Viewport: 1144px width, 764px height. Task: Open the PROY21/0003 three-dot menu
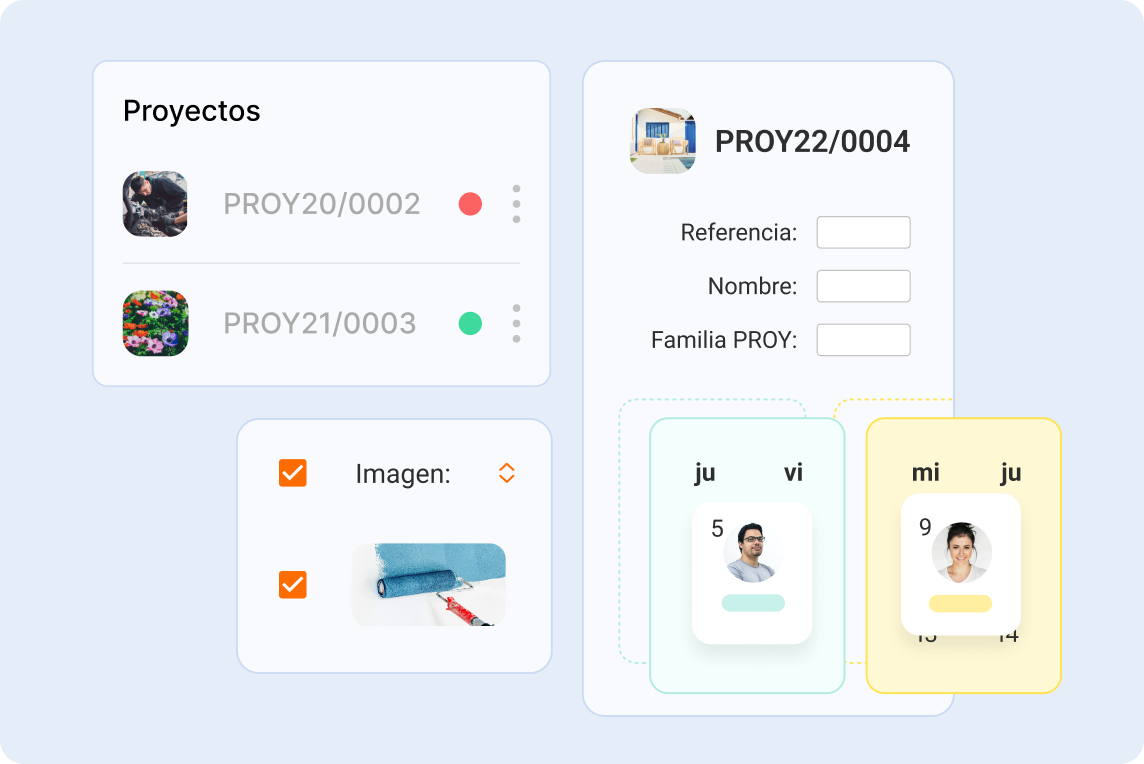click(x=516, y=323)
